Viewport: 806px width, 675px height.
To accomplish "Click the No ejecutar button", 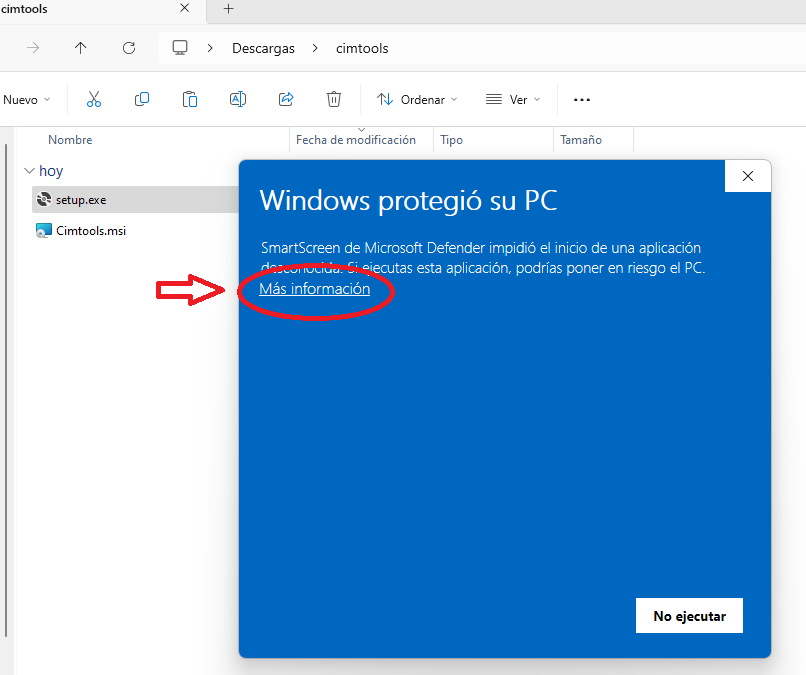I will tap(689, 615).
